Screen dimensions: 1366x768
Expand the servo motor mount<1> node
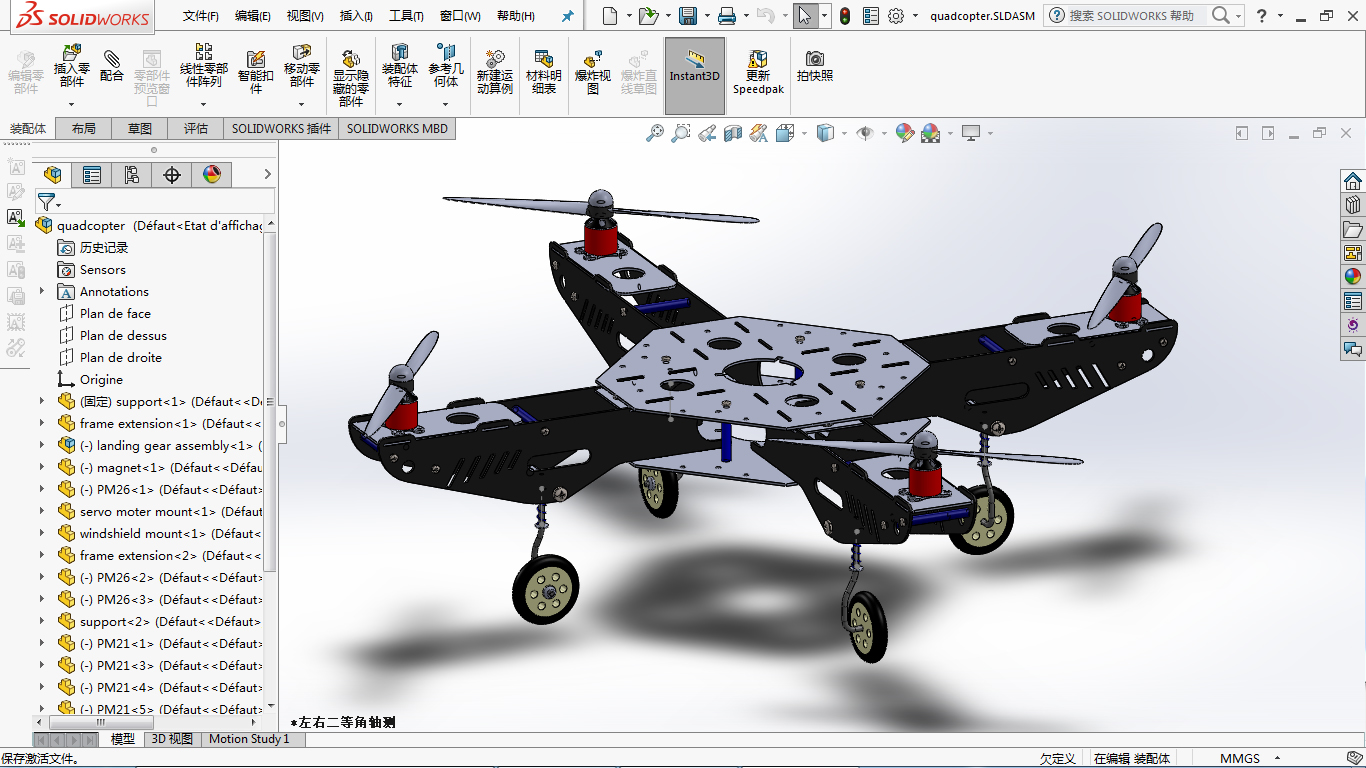point(42,511)
